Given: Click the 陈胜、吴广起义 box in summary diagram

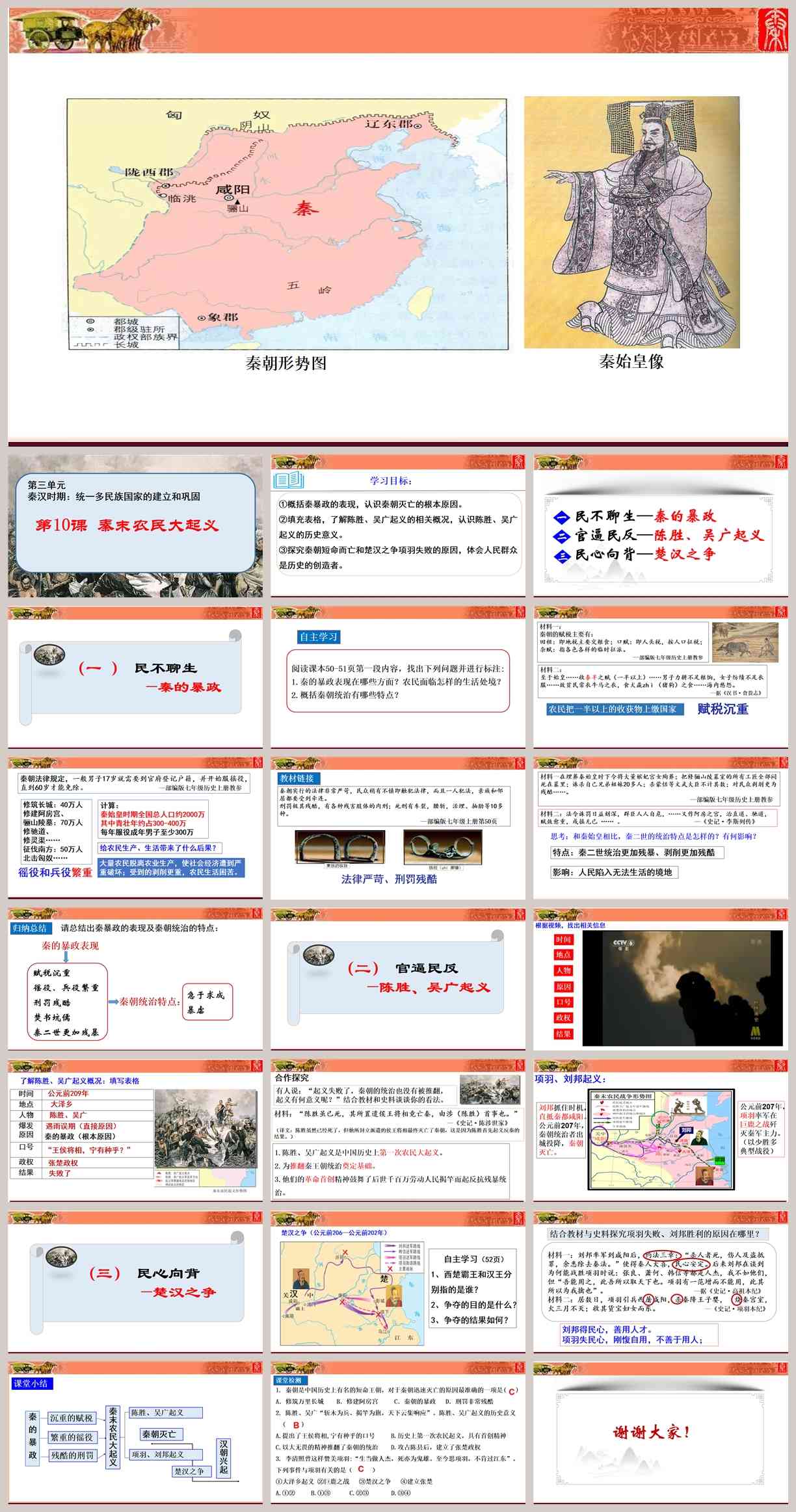Looking at the screenshot, I should (x=166, y=1413).
